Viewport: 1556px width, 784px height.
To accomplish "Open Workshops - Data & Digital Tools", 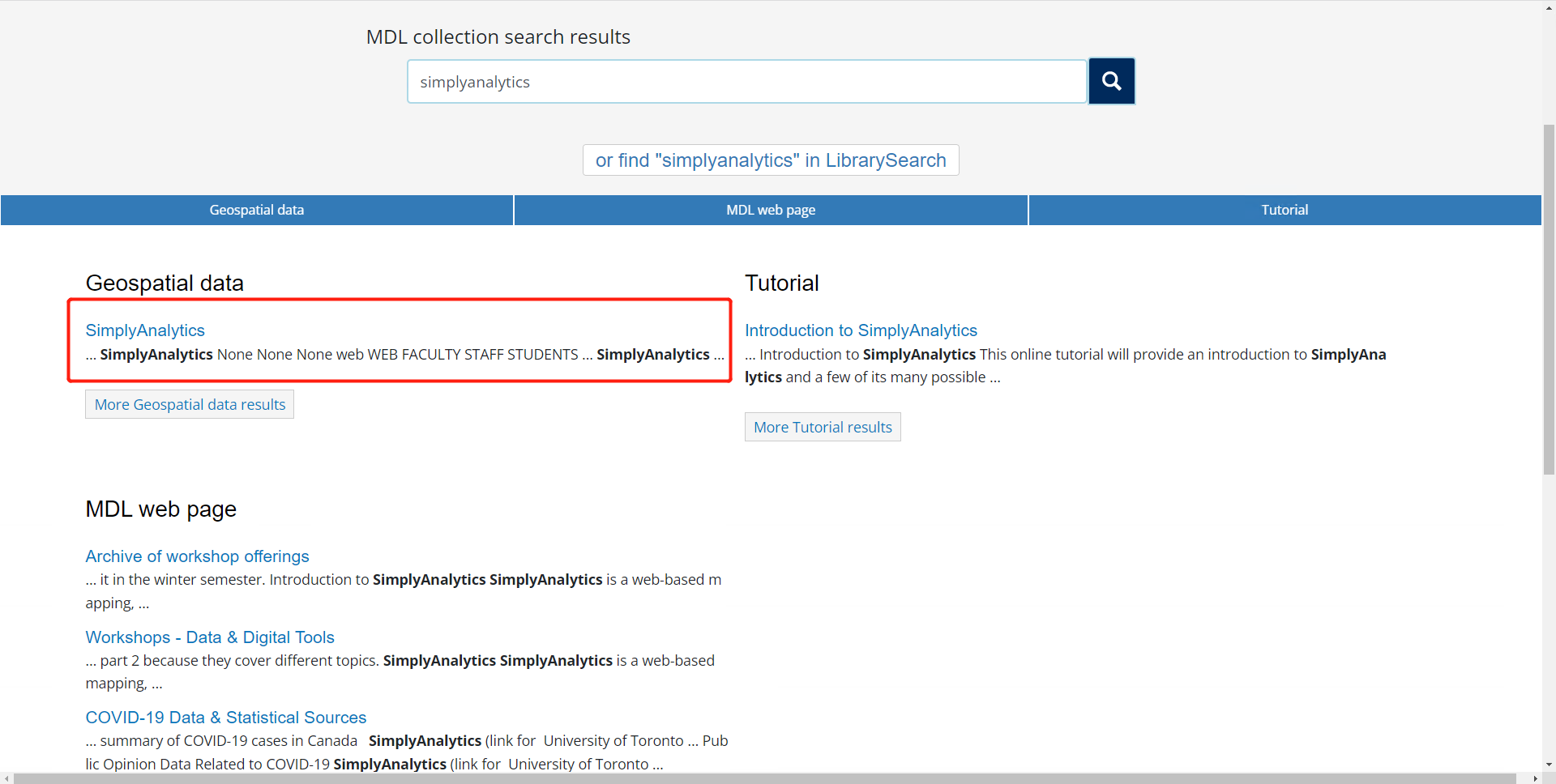I will pyautogui.click(x=209, y=637).
